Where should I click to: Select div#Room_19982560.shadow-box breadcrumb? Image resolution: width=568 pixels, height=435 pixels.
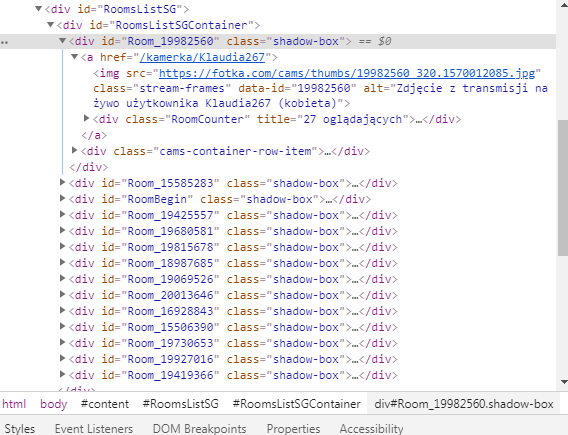click(x=464, y=404)
